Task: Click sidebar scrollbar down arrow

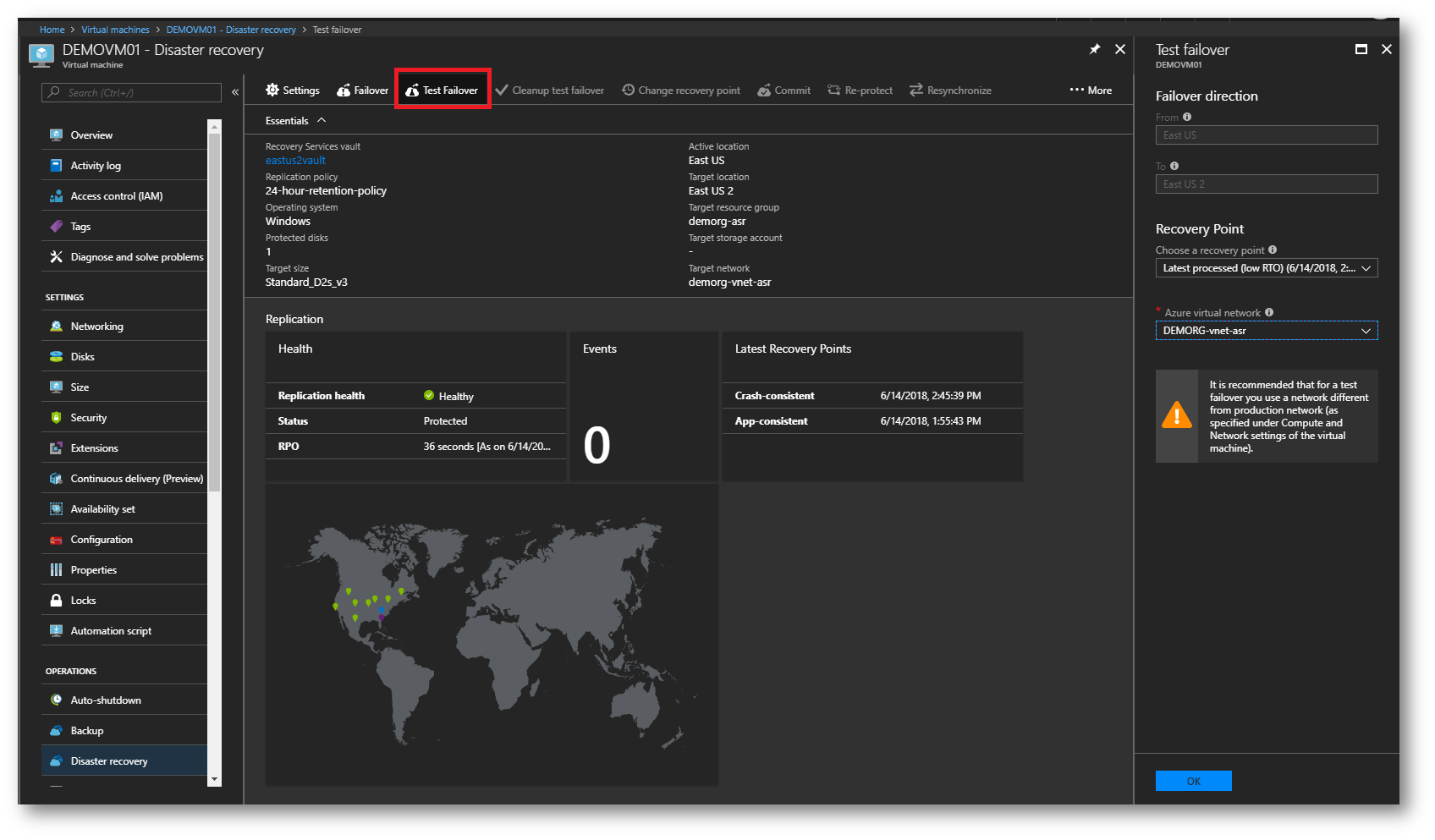Action: point(214,779)
